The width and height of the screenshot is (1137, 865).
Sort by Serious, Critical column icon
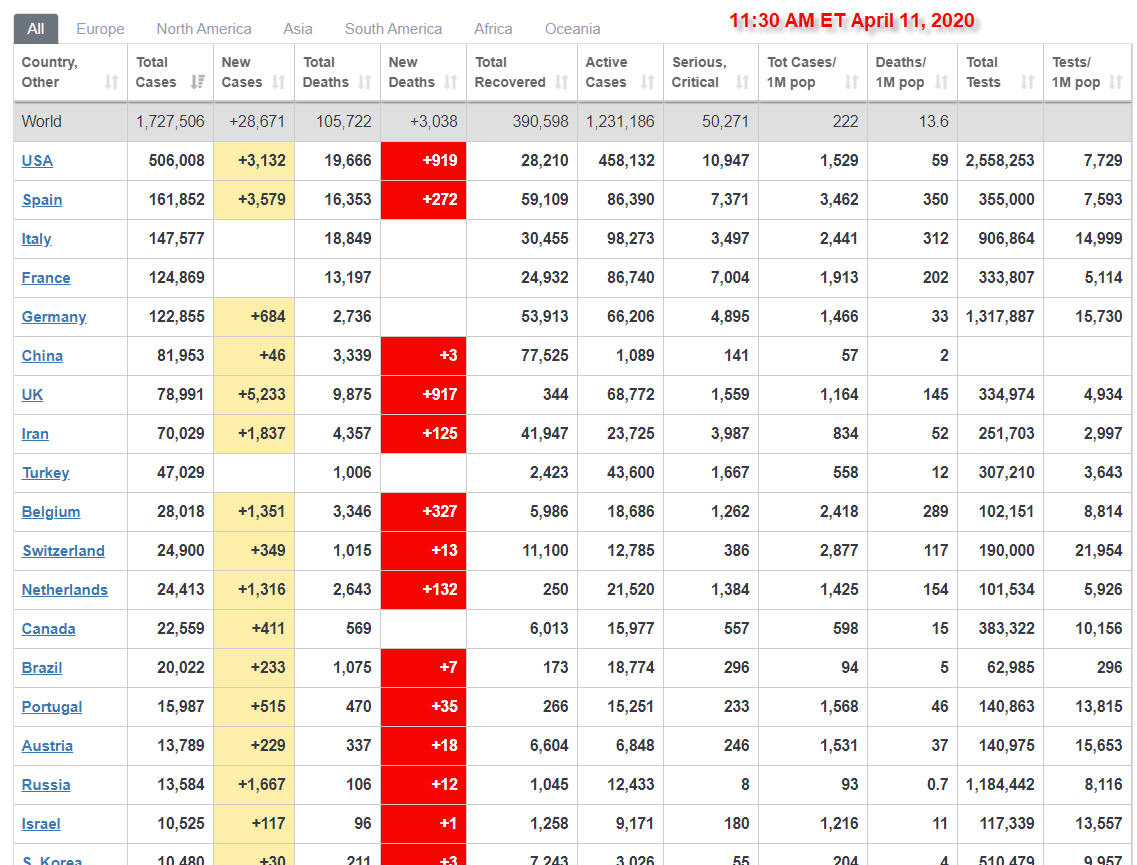point(742,82)
